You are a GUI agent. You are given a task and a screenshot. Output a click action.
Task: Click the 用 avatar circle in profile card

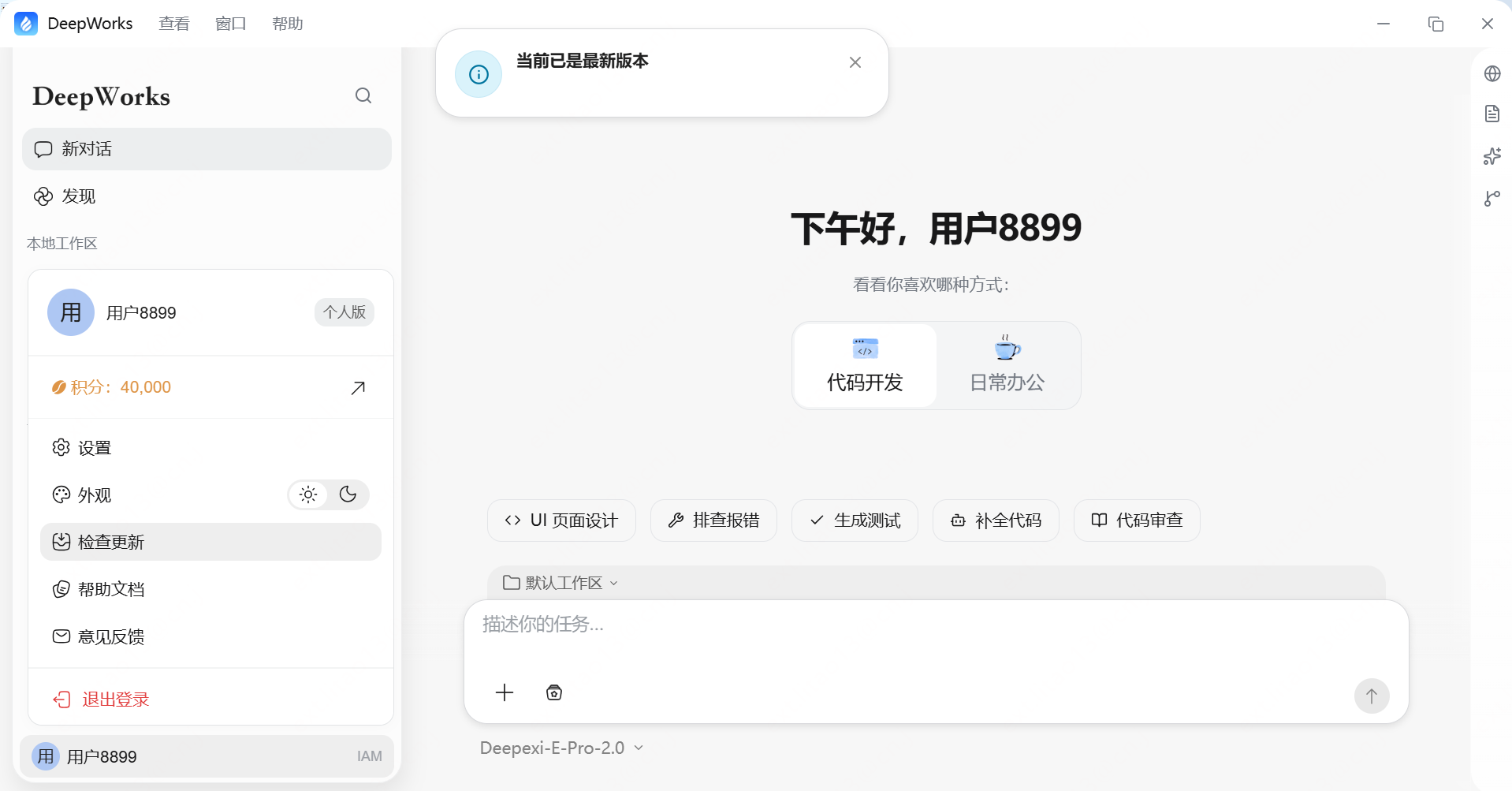tap(71, 312)
